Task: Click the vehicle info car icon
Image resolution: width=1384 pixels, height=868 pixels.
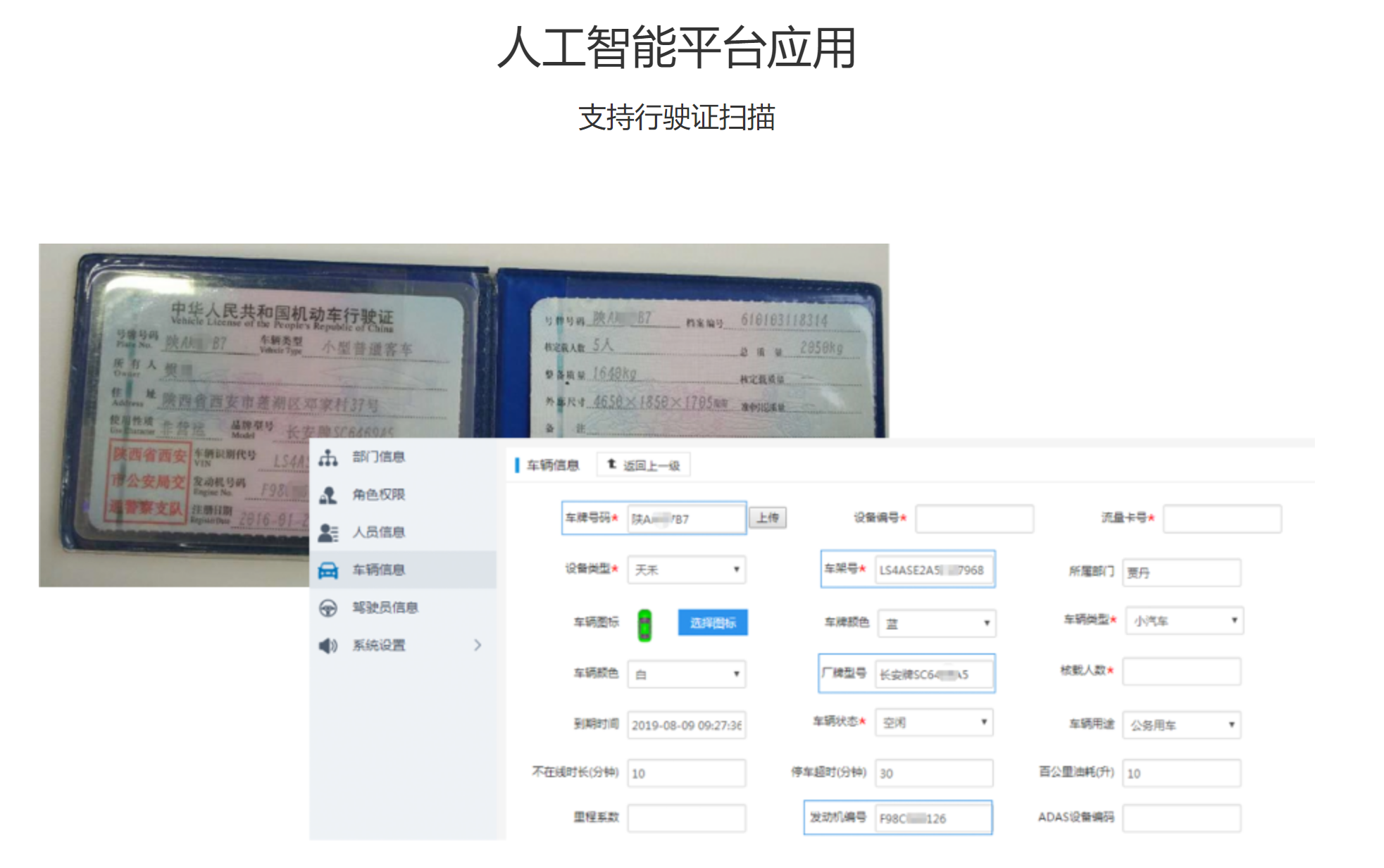Action: [x=328, y=570]
